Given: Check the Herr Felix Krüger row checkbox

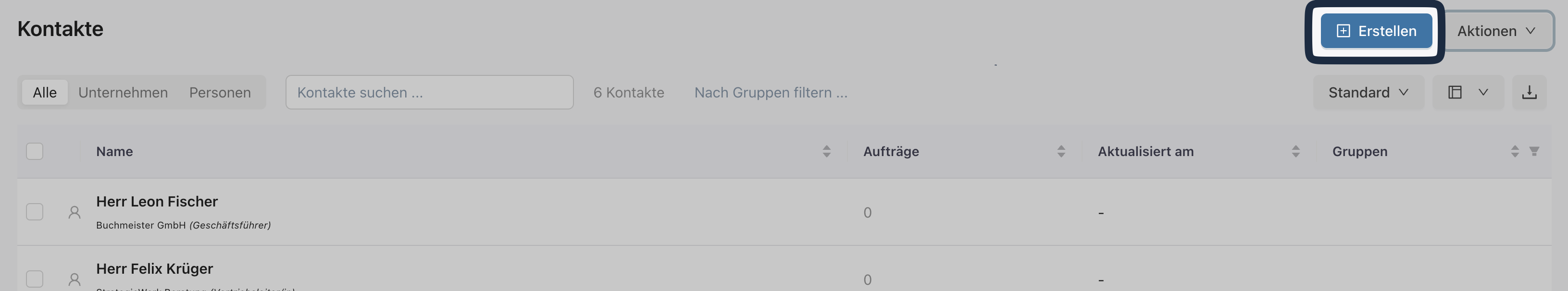Looking at the screenshot, I should click(x=35, y=279).
